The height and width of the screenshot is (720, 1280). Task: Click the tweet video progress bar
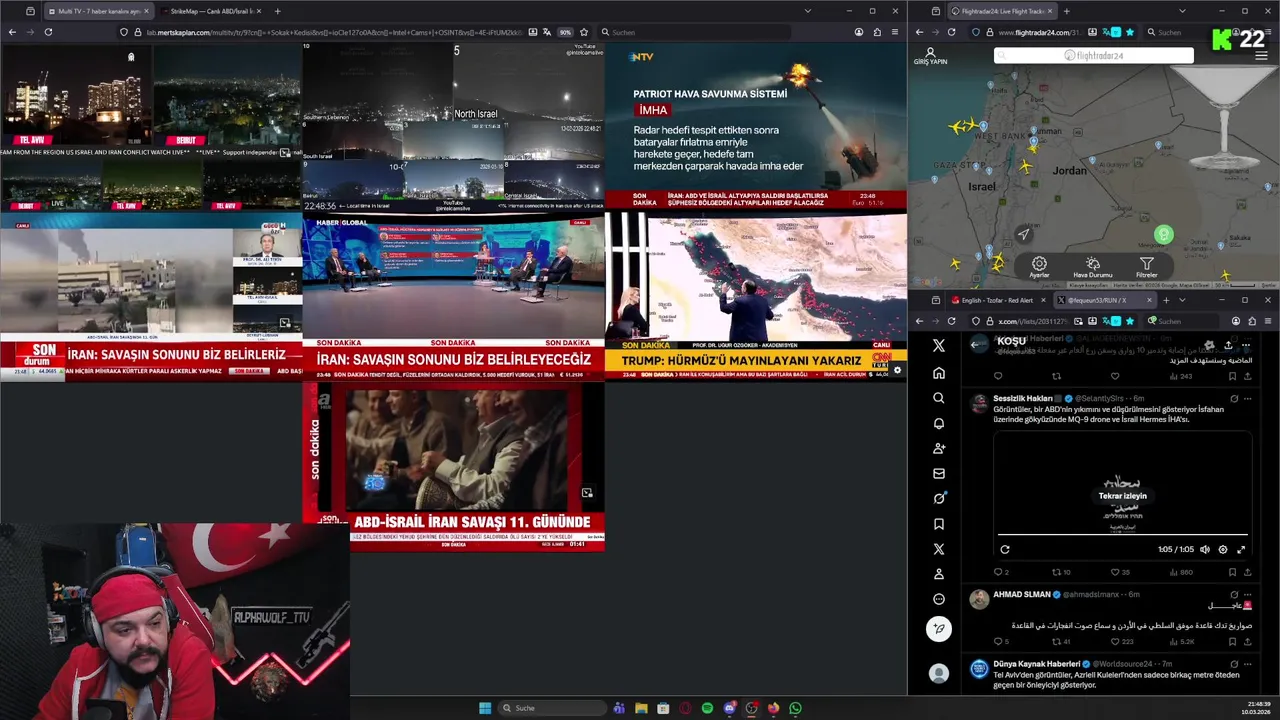tap(1122, 536)
